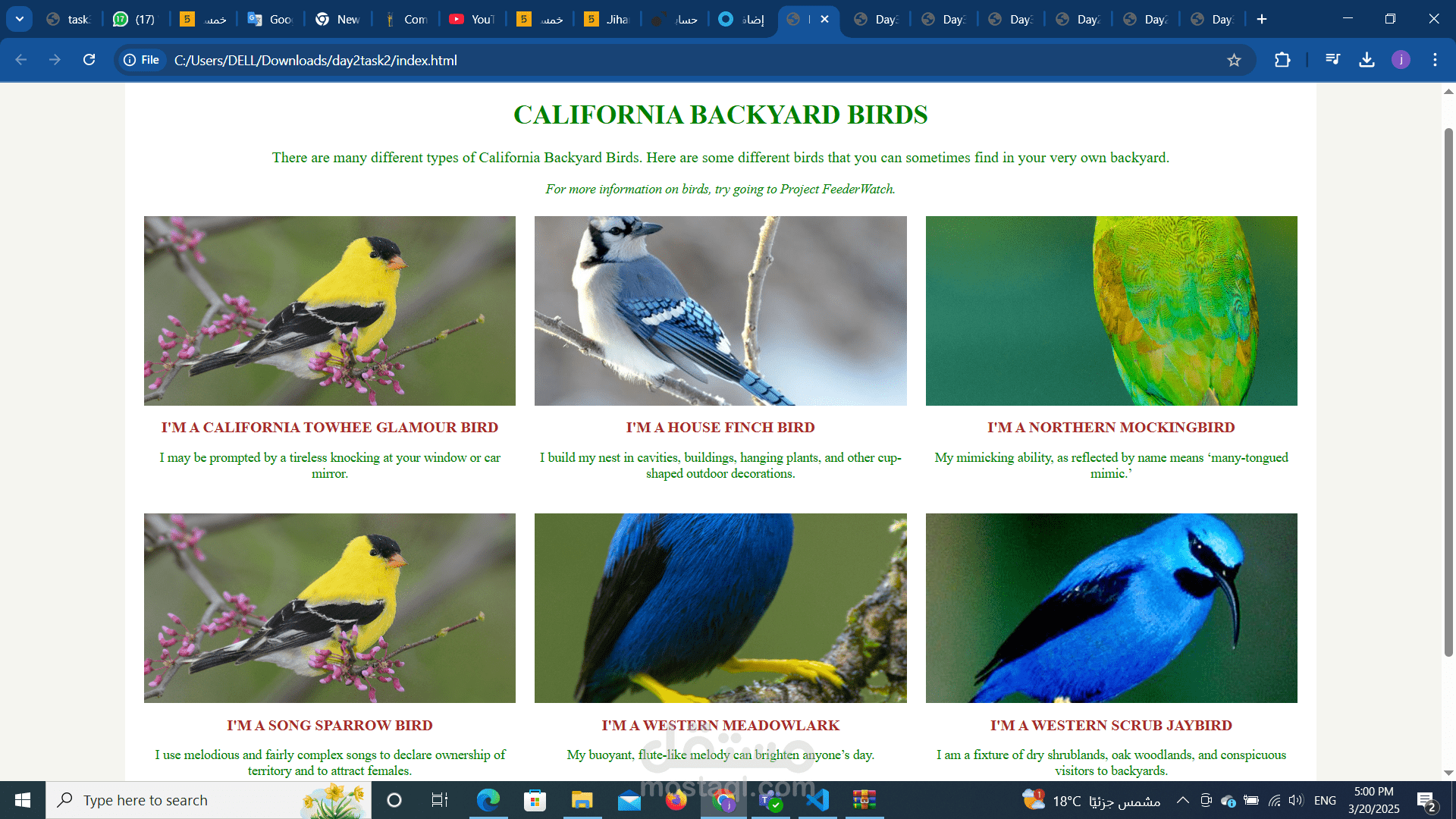Viewport: 1456px width, 819px height.
Task: Click the scrollbar up arrow
Action: point(1448,91)
